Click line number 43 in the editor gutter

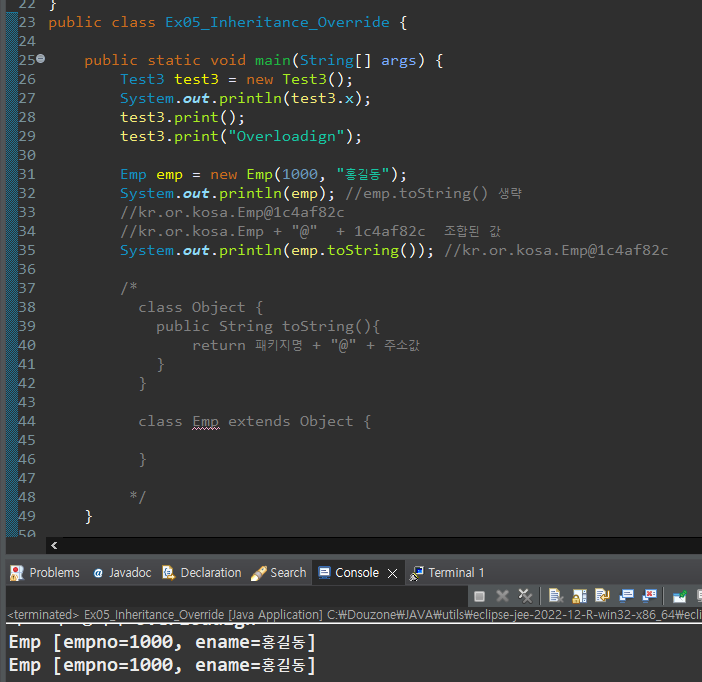27,402
